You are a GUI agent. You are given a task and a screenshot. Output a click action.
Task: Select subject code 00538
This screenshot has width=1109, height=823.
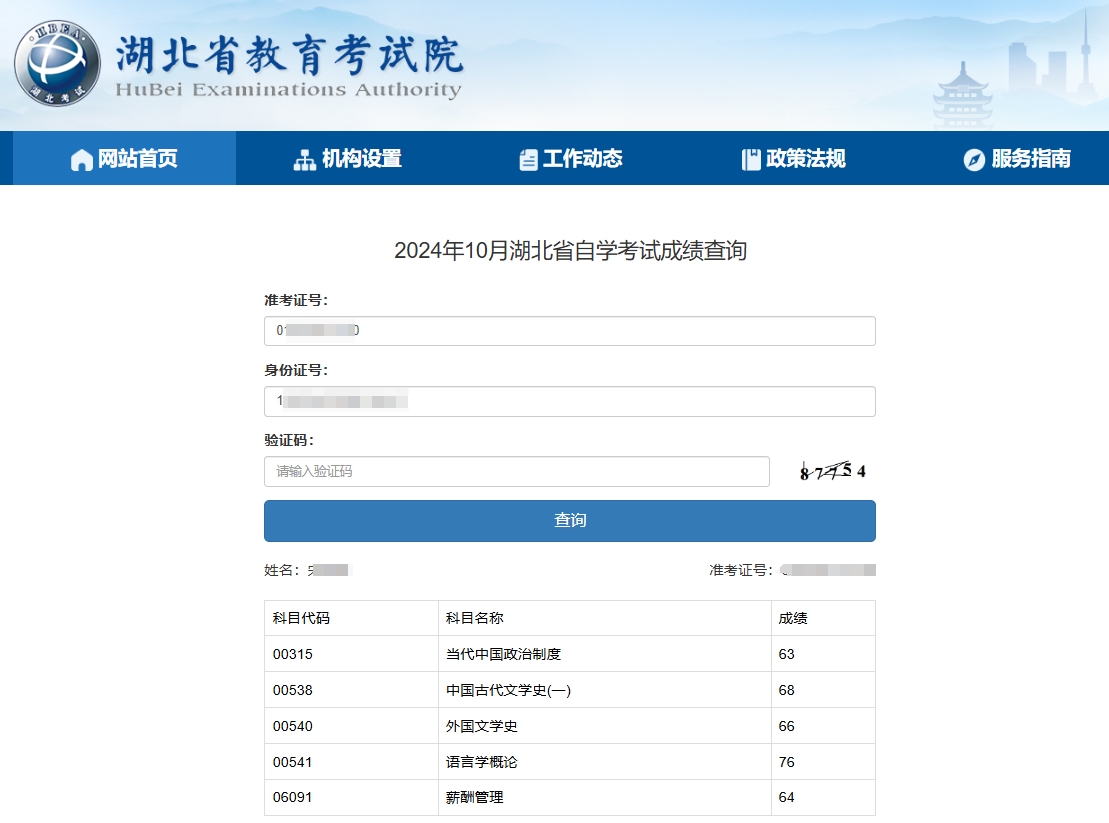coord(293,690)
